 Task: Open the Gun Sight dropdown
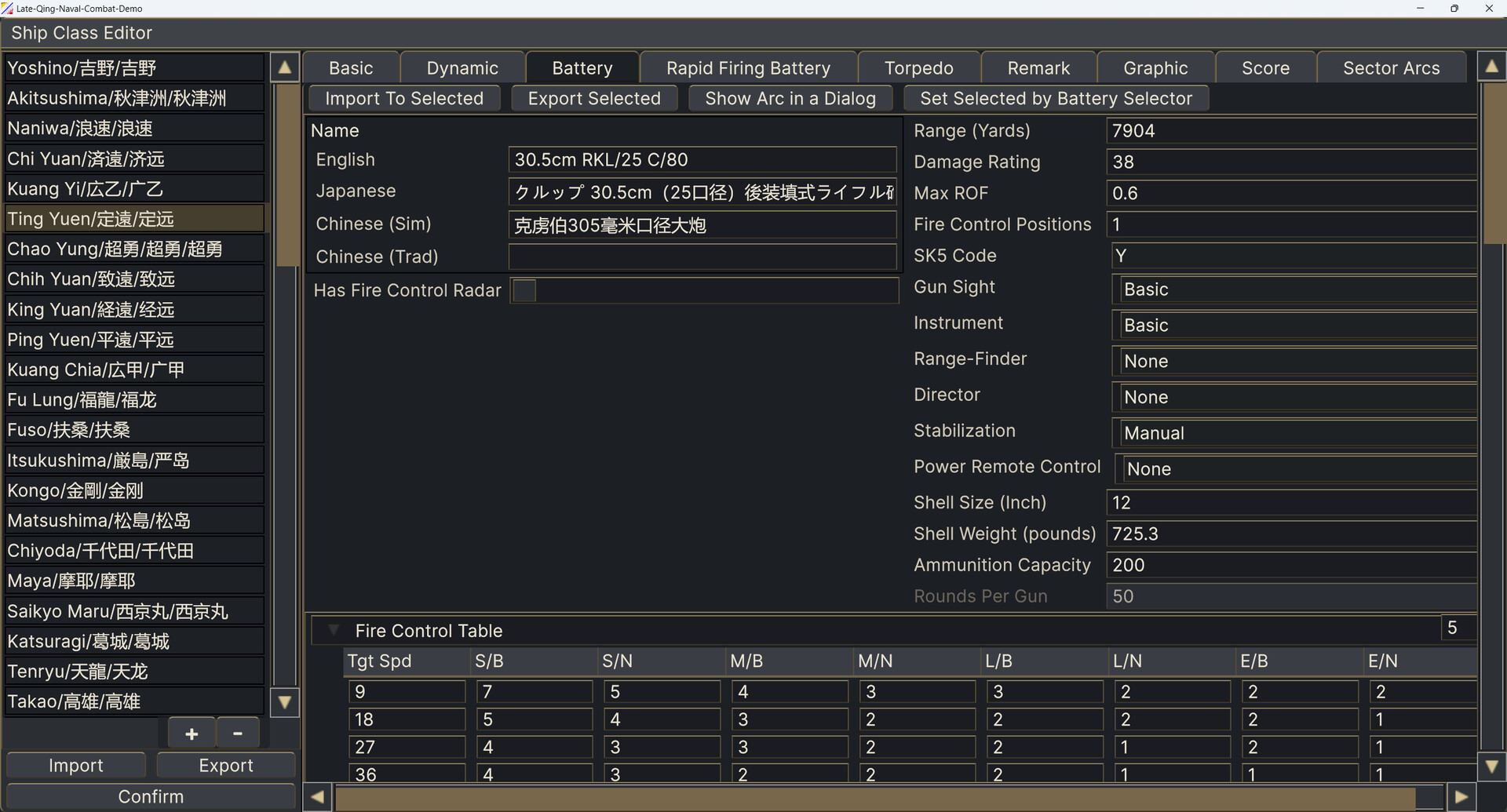point(1293,289)
